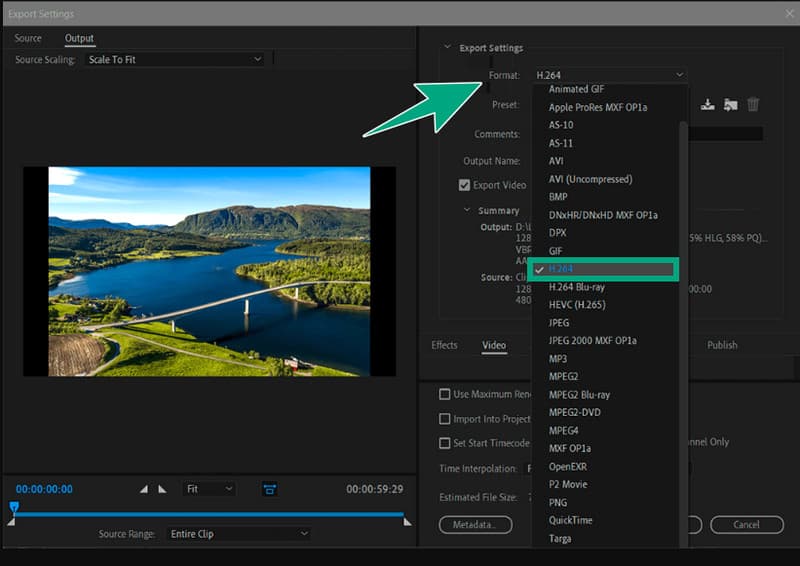This screenshot has height=566, width=800.
Task: Click the Set Out Point triangle icon
Action: tap(162, 489)
